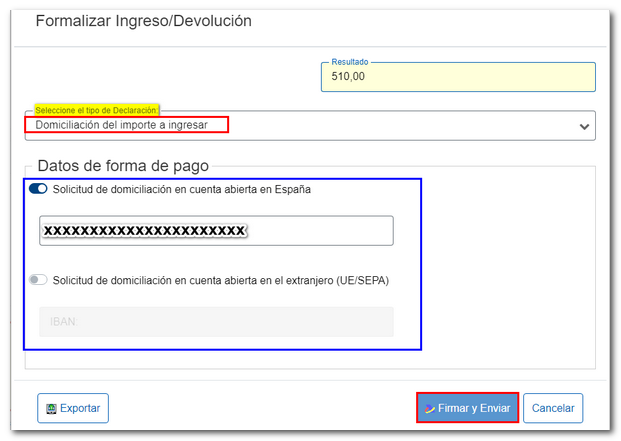Click the 'Formalizar Ingreso/Devolución' title
The width and height of the screenshot is (621, 441).
[143, 21]
